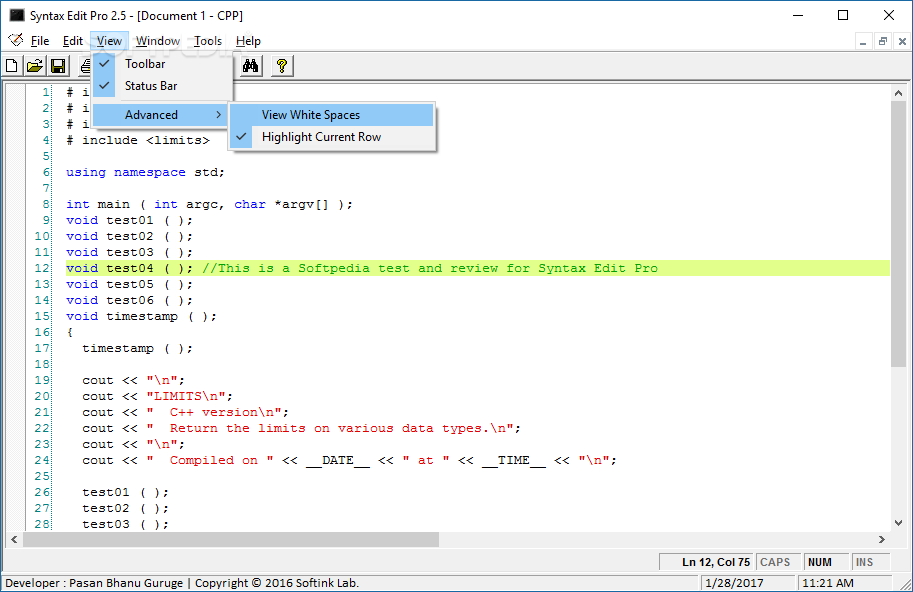Click the vertical scrollbar thumb
Viewport: 913px width, 592px height.
[x=898, y=234]
